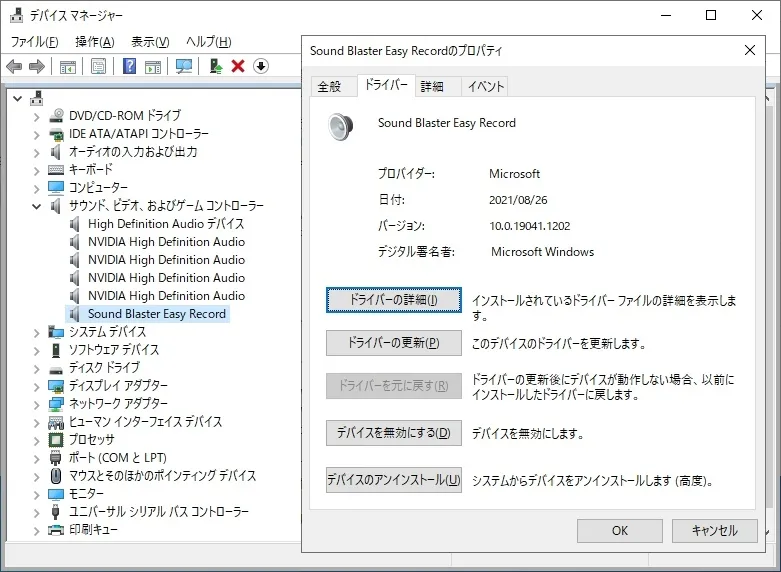Minimize the デバイス マネージャー window
Image resolution: width=781 pixels, height=572 pixels.
click(x=666, y=15)
